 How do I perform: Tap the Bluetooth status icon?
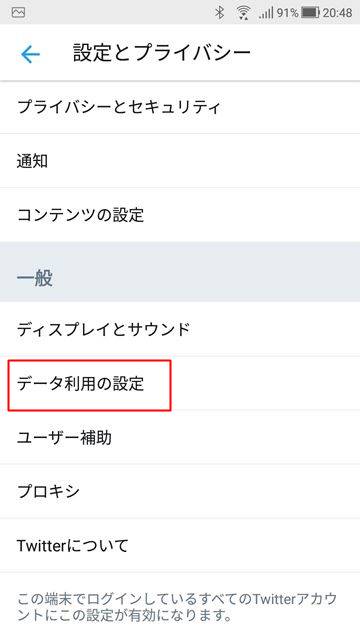click(220, 13)
